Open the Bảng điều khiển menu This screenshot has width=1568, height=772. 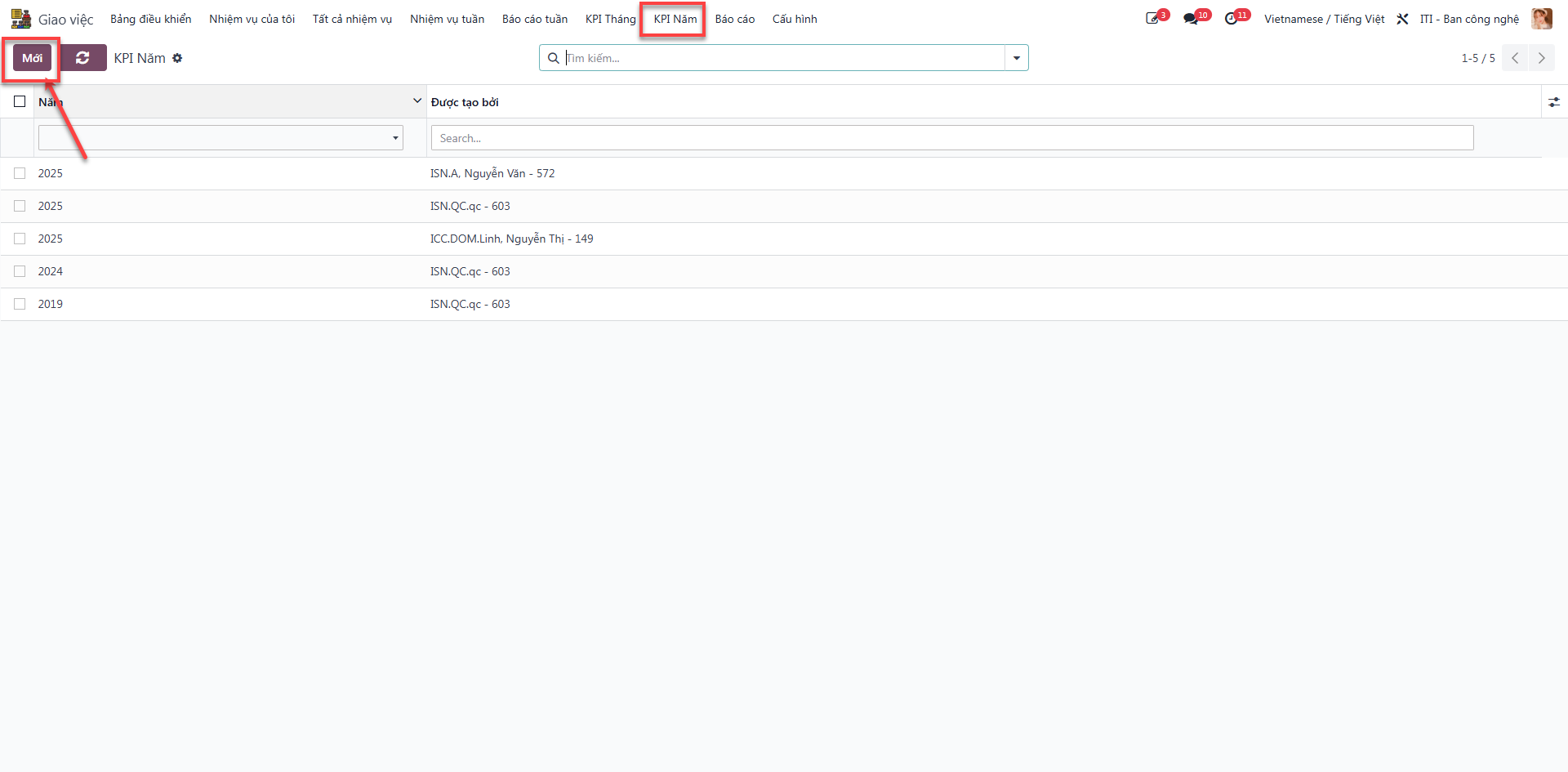point(151,19)
